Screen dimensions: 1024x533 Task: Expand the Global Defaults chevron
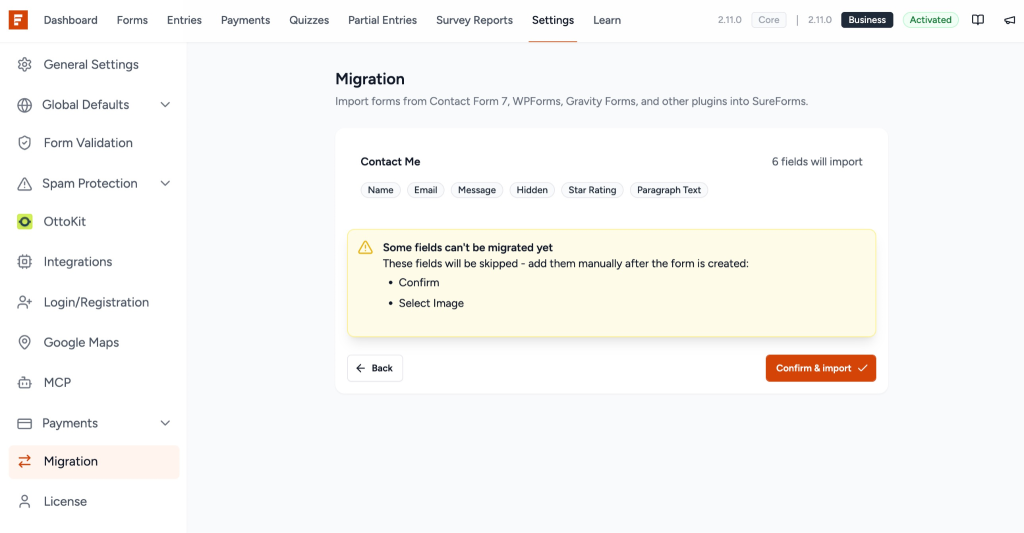(165, 105)
